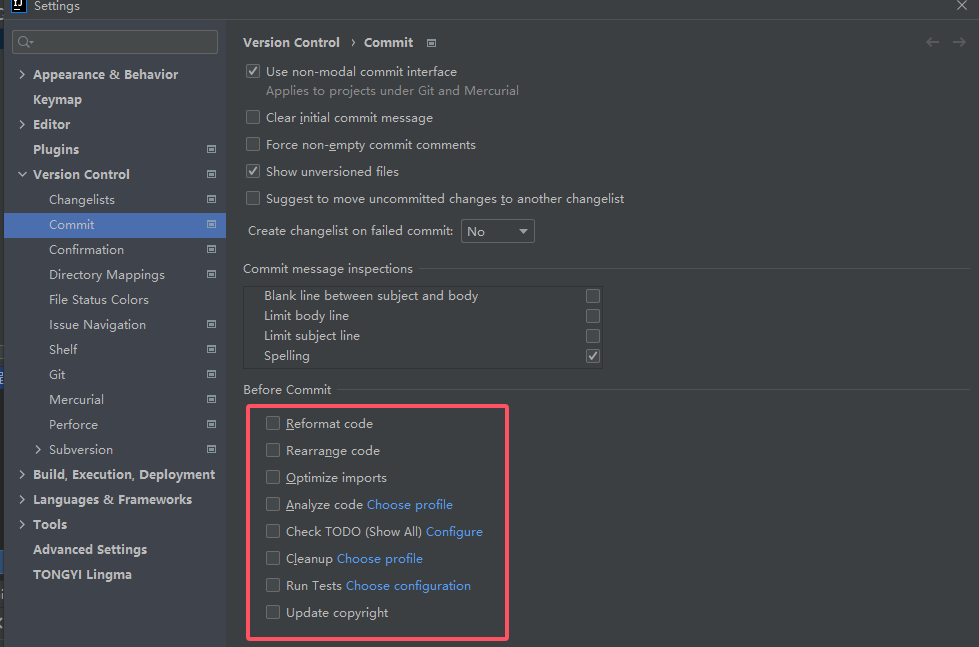Viewport: 979px width, 647px height.
Task: Expand the Editor section
Action: click(x=22, y=124)
